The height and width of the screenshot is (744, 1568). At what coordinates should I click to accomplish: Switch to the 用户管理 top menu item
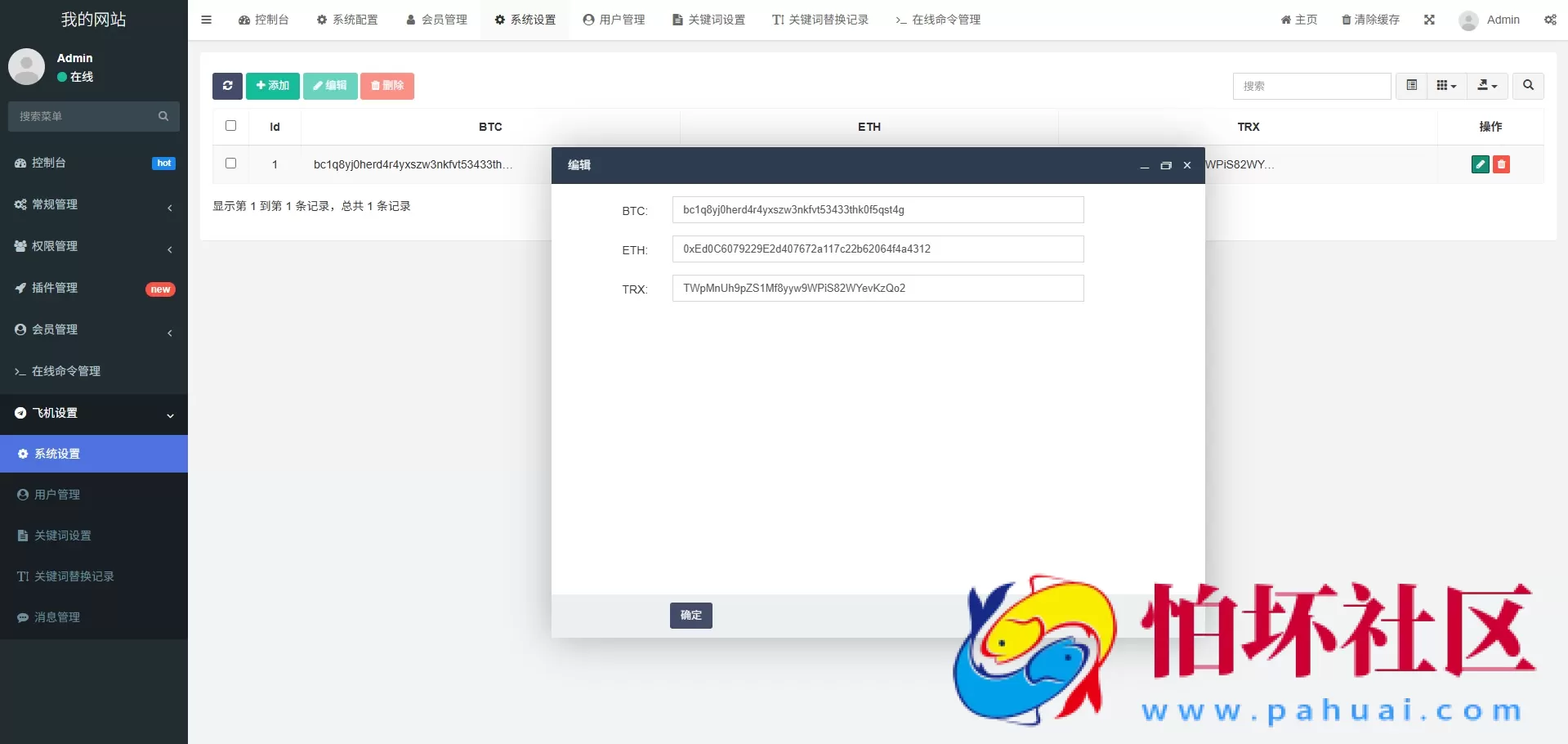coord(614,20)
